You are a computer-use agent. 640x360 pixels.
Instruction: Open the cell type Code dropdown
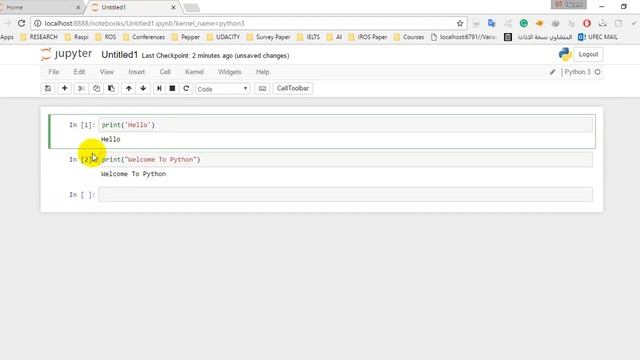(222, 89)
